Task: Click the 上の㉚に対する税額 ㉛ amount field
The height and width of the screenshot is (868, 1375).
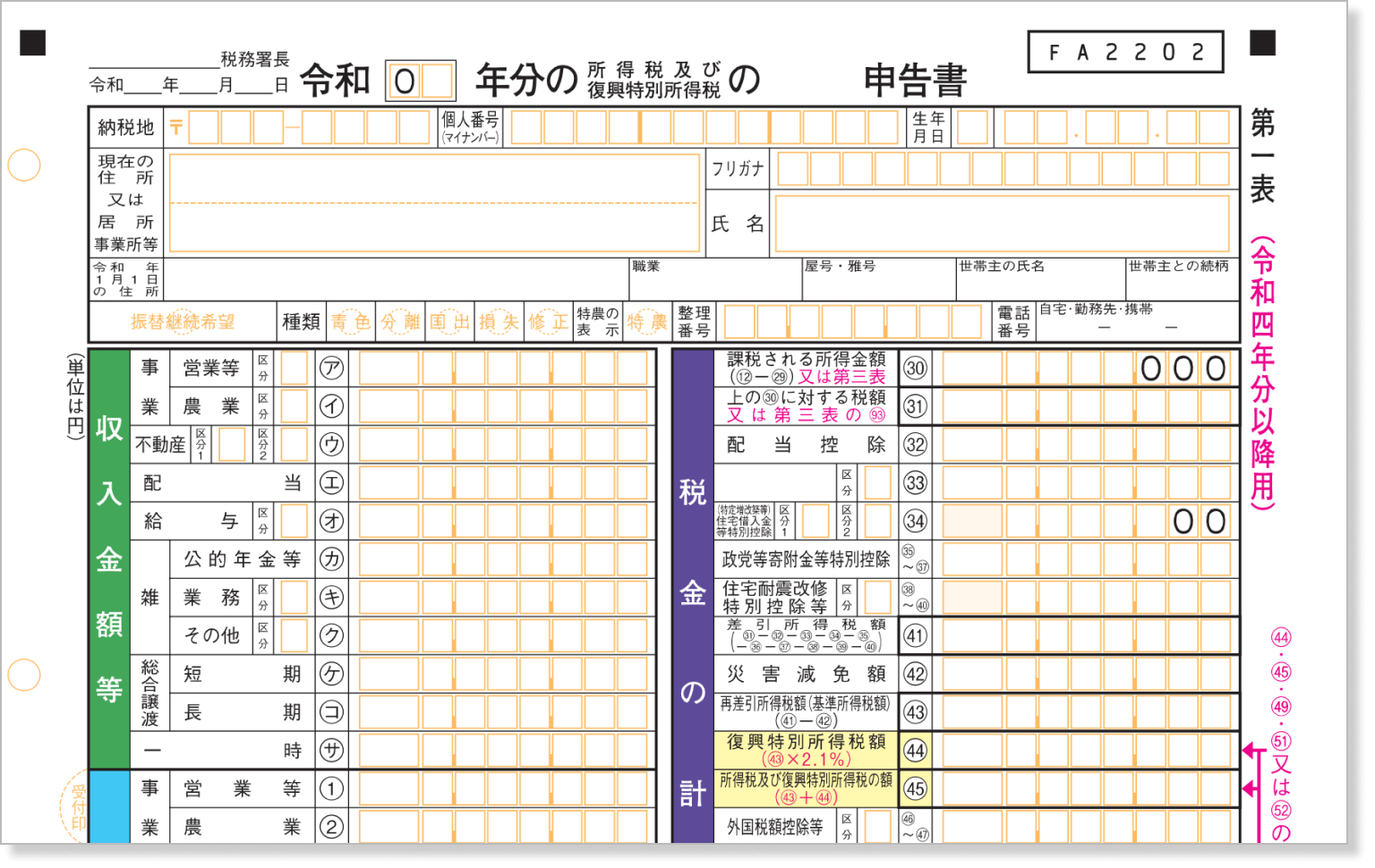Action: tap(1087, 406)
